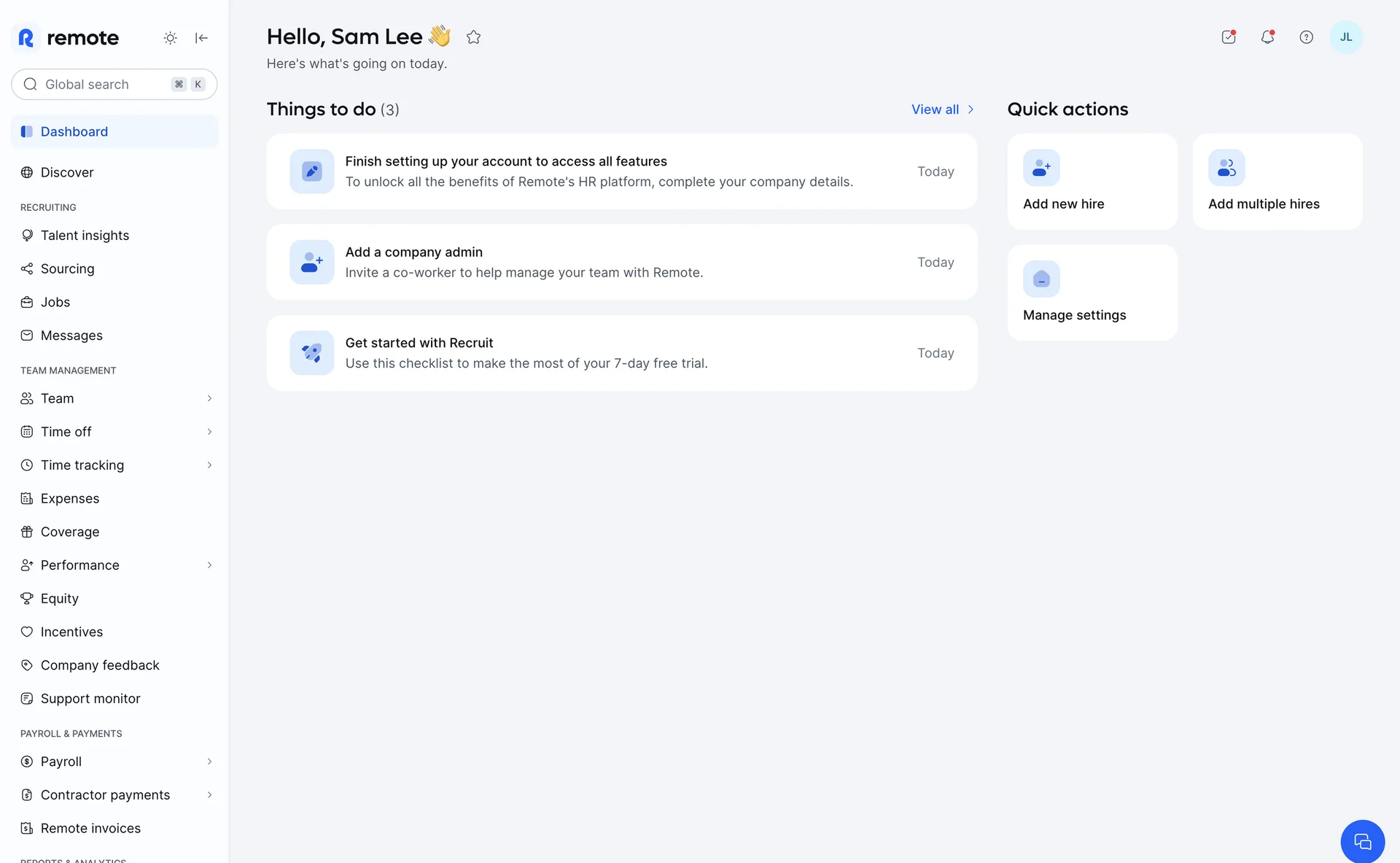Click the Contractor payments icon
This screenshot has width=1400, height=863.
coord(27,795)
